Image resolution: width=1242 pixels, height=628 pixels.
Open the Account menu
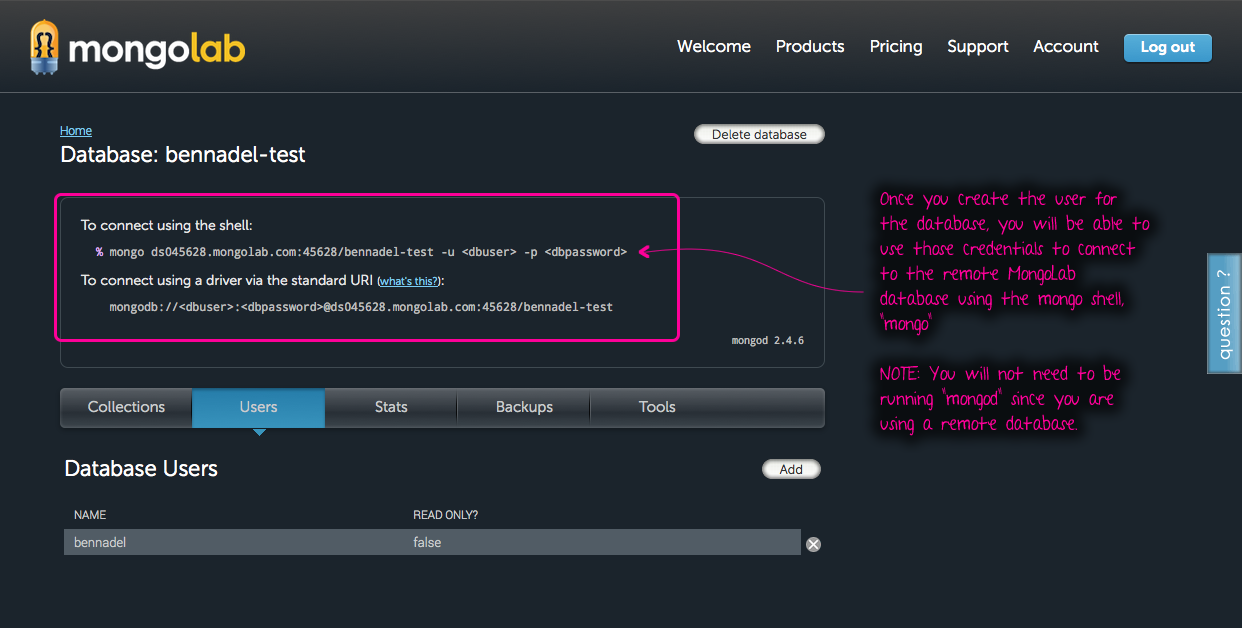coord(1065,47)
